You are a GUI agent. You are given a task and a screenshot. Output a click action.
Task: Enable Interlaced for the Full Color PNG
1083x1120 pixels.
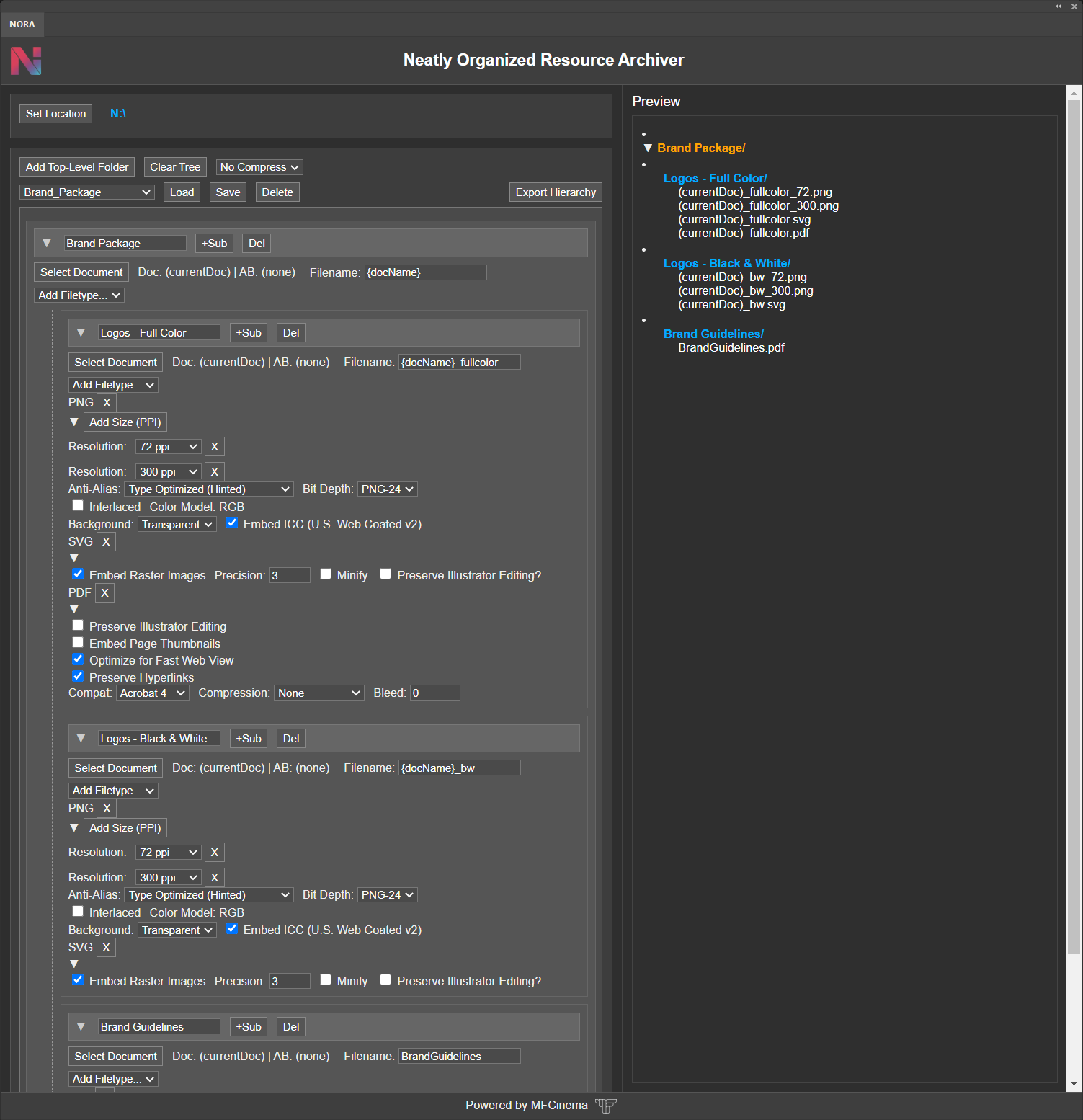[77, 505]
